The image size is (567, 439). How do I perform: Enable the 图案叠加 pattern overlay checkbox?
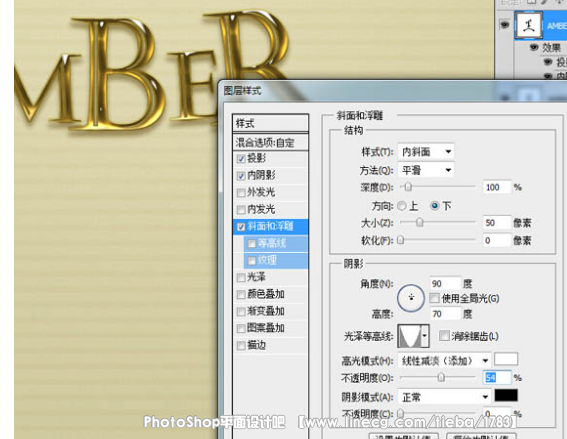click(241, 329)
